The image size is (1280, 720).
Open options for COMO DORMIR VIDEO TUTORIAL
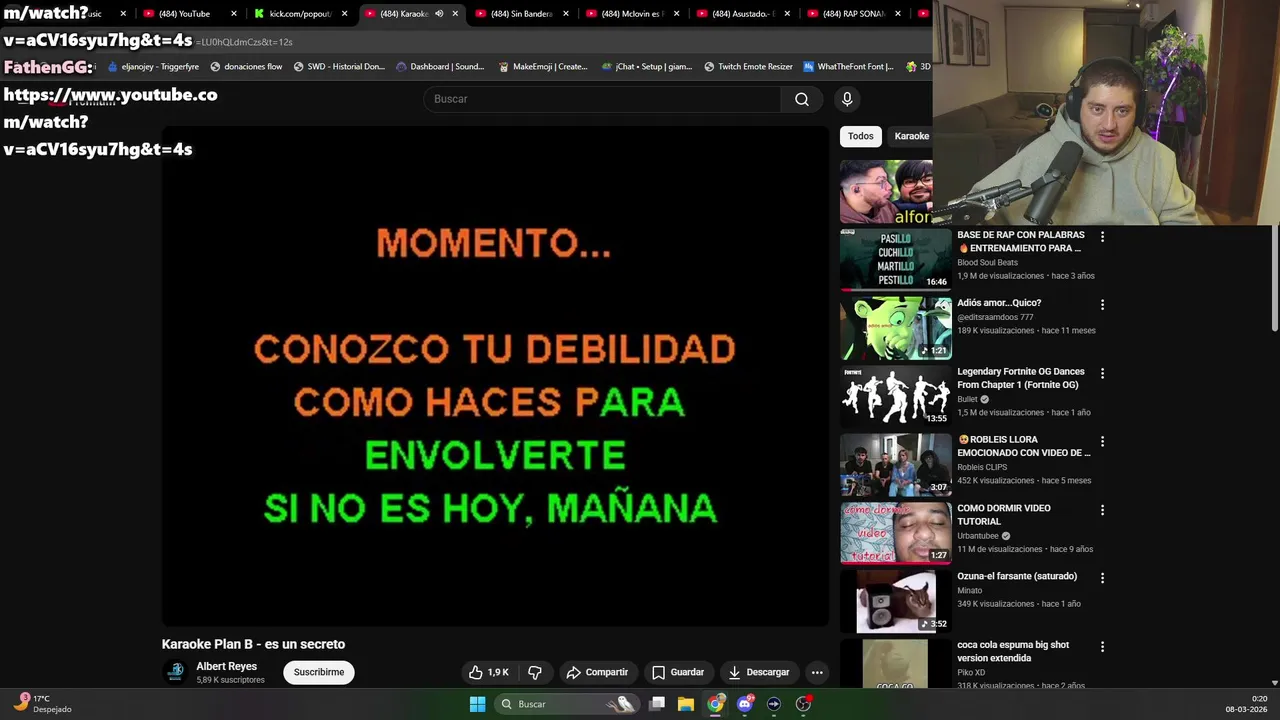(1102, 510)
